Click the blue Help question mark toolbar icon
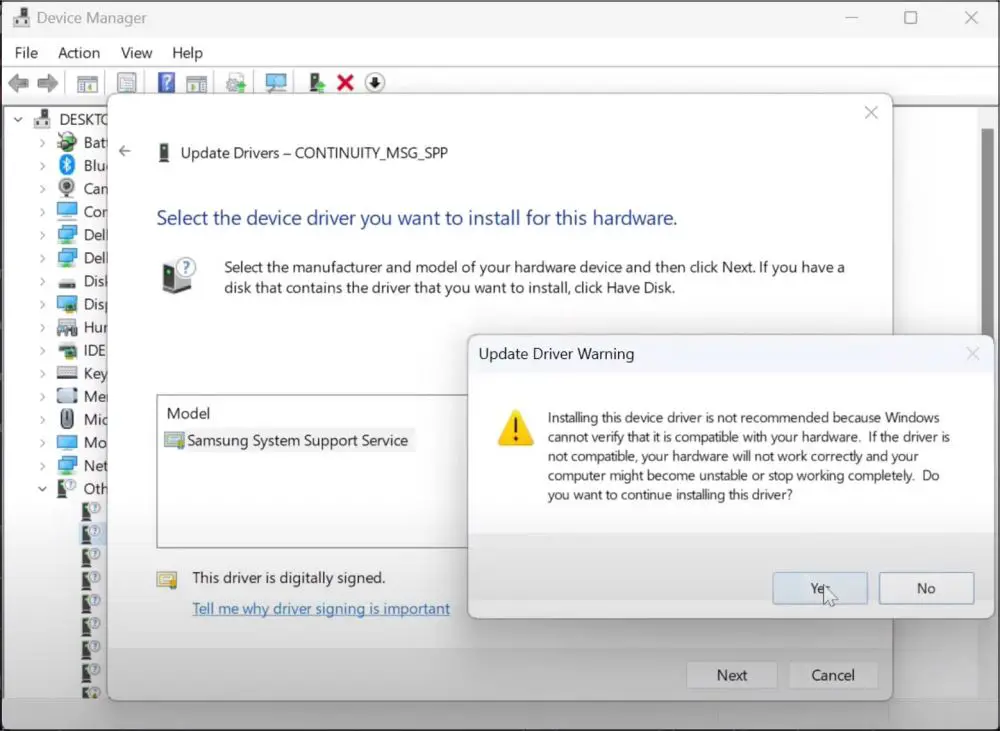Screen dimensions: 1000x731 [166, 83]
